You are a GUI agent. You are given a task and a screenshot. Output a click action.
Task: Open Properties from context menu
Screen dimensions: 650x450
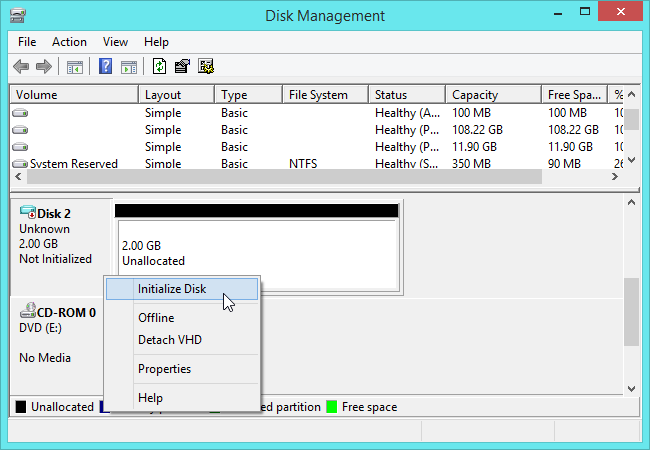tap(182, 369)
